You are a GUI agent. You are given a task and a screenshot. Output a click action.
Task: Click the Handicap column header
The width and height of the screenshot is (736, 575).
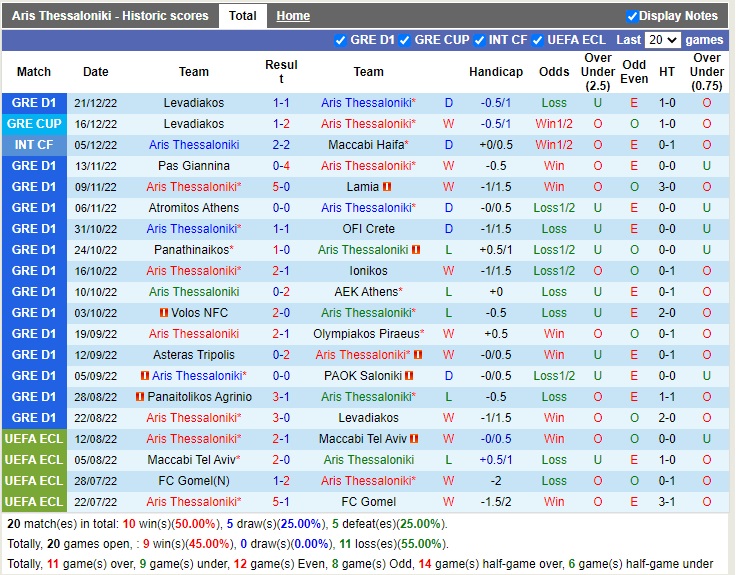pos(496,72)
